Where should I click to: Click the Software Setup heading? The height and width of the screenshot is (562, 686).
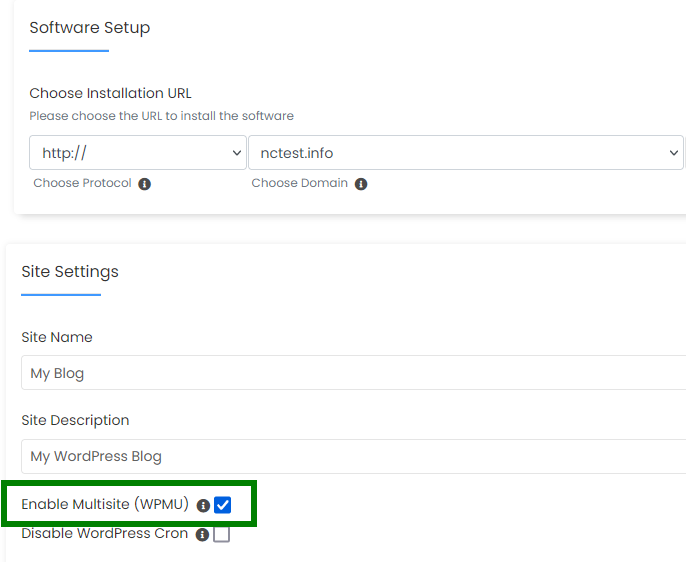[x=90, y=28]
